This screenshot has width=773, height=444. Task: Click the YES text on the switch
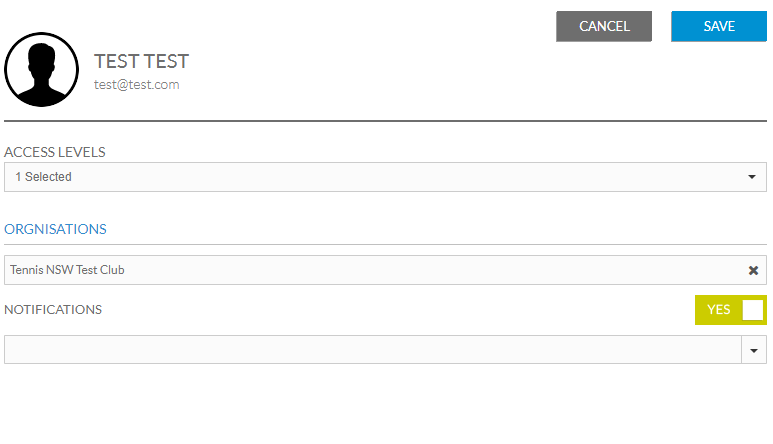point(718,310)
